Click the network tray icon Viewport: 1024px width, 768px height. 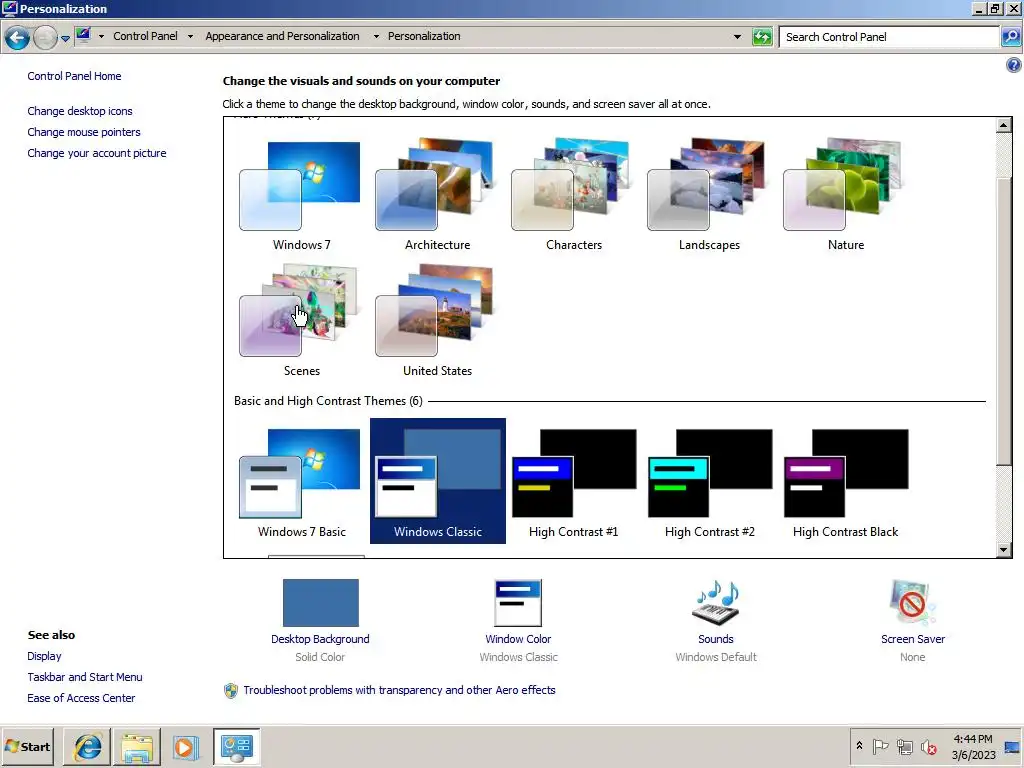click(904, 746)
